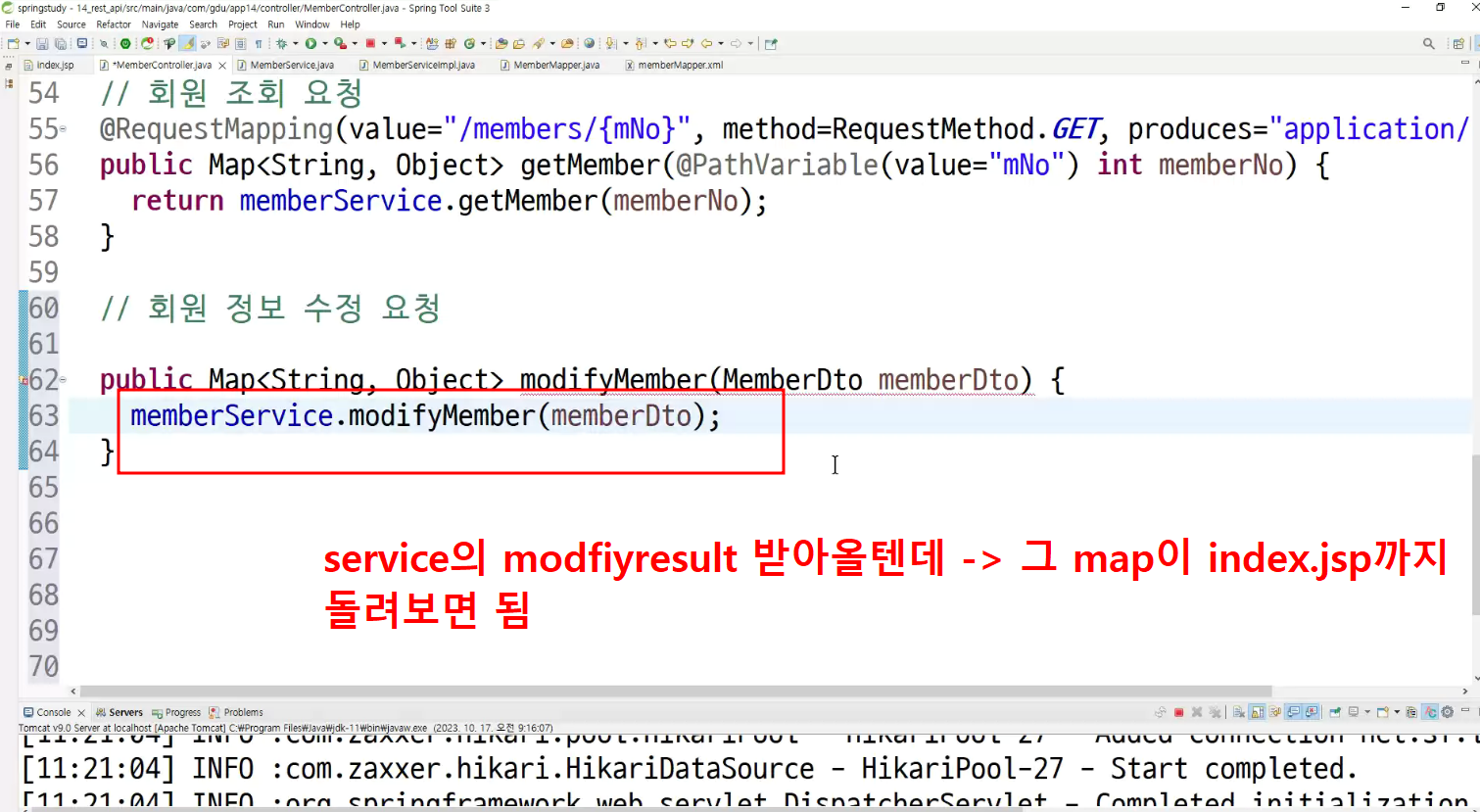
Task: Open the Navigate menu
Action: pyautogui.click(x=160, y=24)
